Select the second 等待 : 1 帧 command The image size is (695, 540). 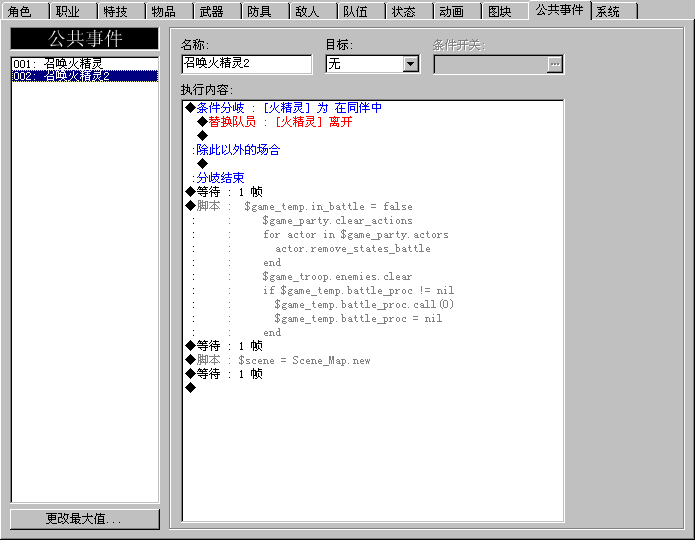pyautogui.click(x=372, y=346)
